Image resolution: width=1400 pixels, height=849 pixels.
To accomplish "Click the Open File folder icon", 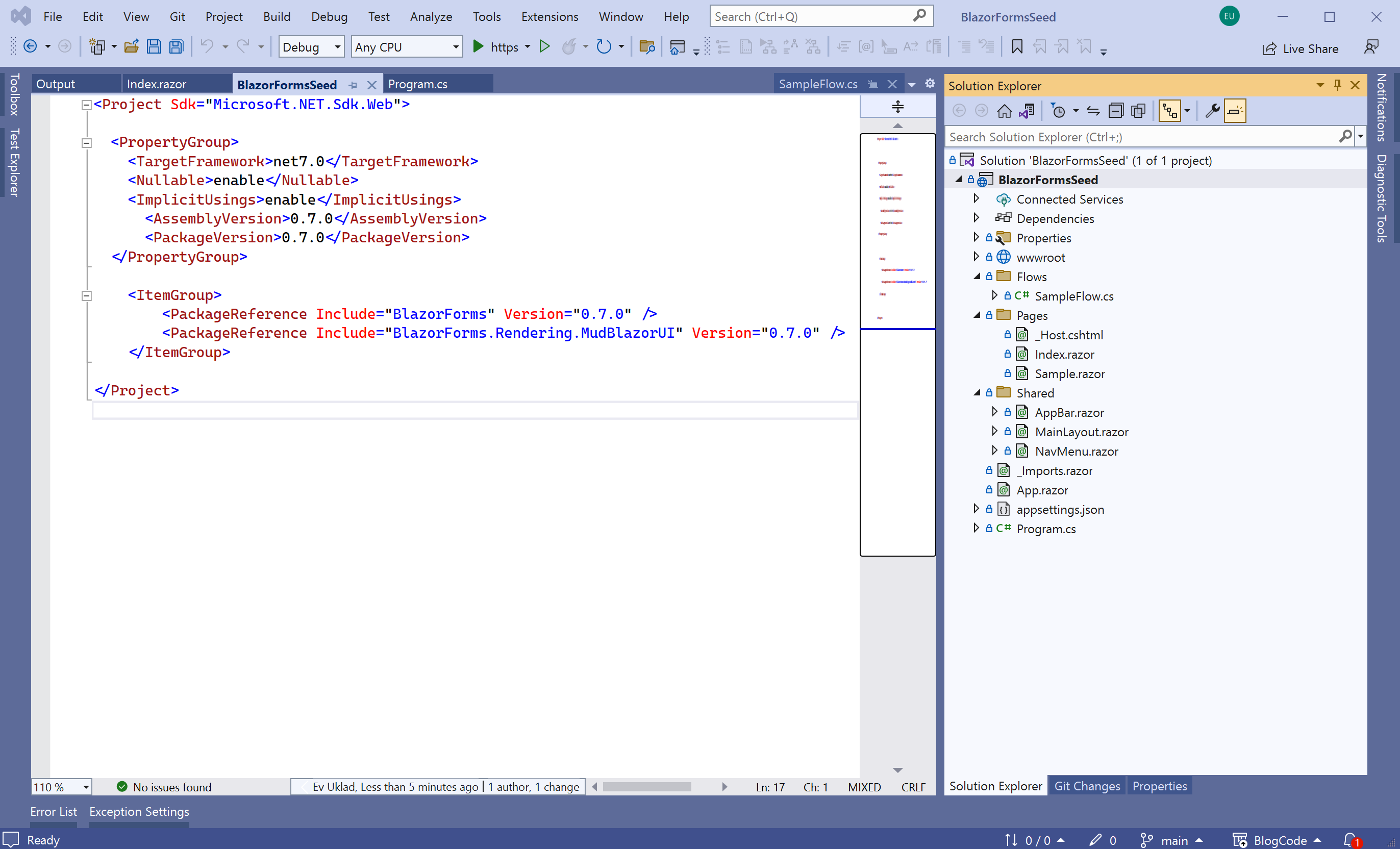I will point(131,46).
